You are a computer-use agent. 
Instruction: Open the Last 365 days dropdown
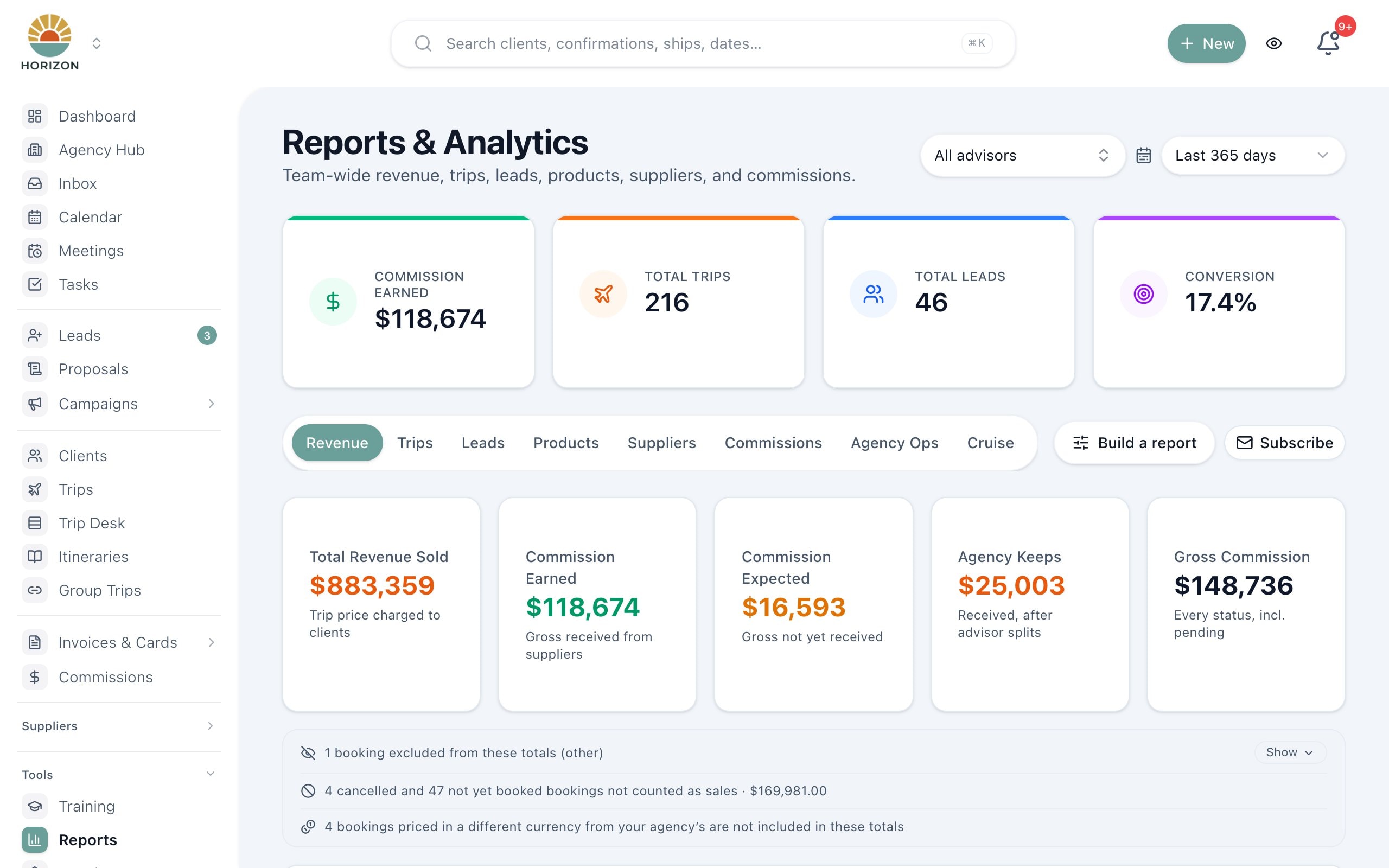pos(1253,156)
